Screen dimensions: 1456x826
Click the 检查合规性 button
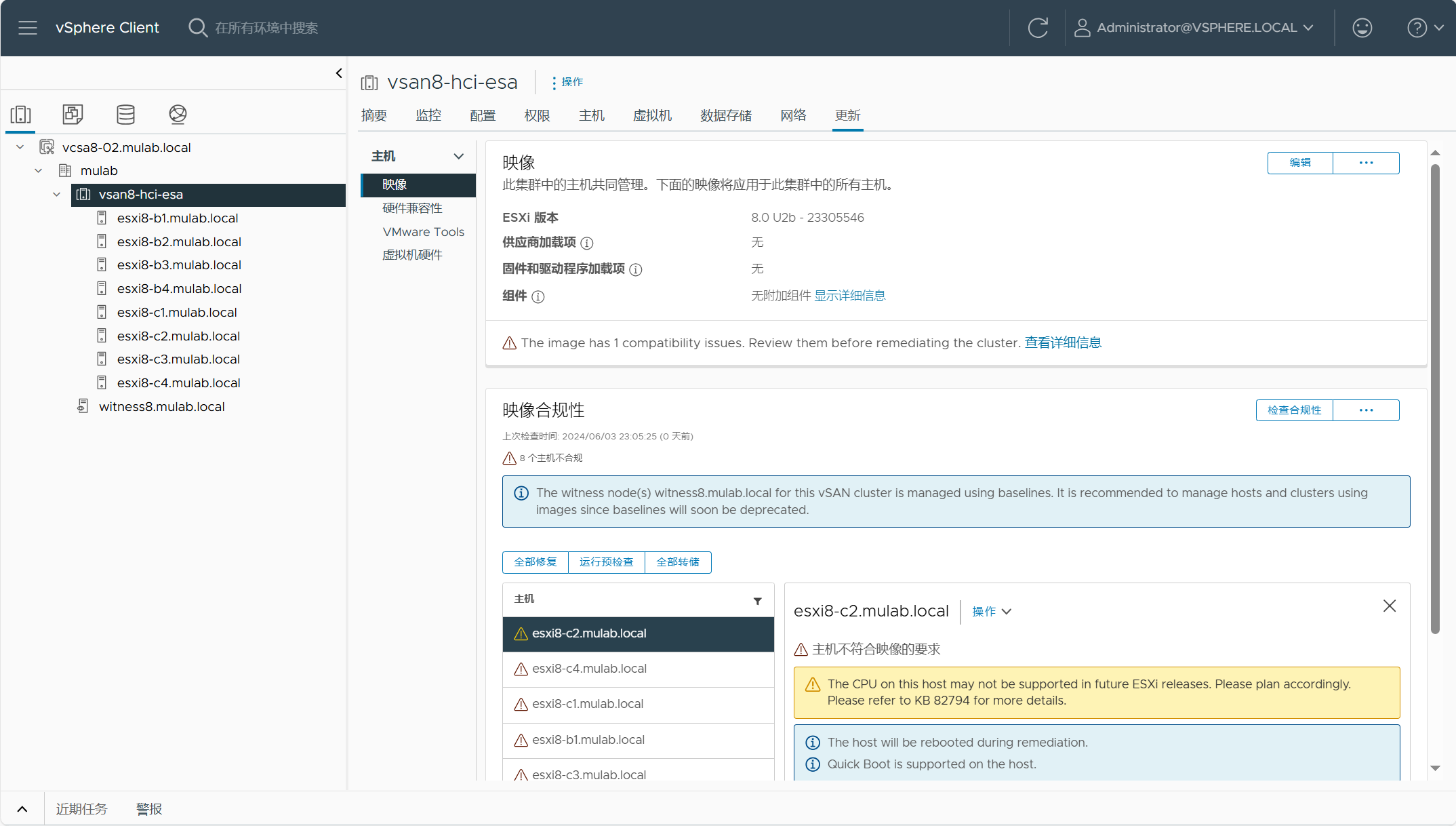pos(1294,410)
